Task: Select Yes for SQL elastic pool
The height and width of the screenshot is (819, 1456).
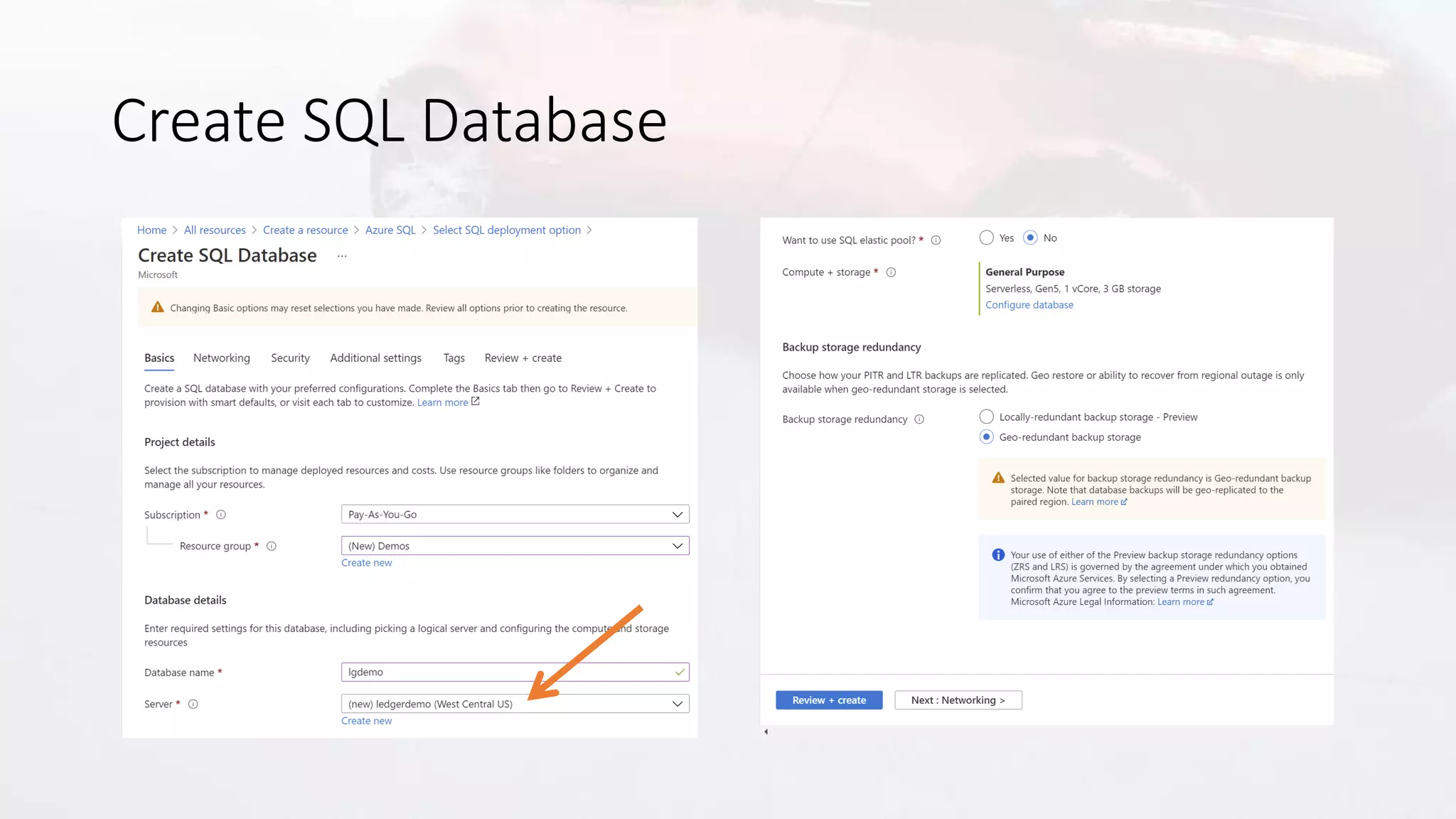Action: click(x=986, y=237)
